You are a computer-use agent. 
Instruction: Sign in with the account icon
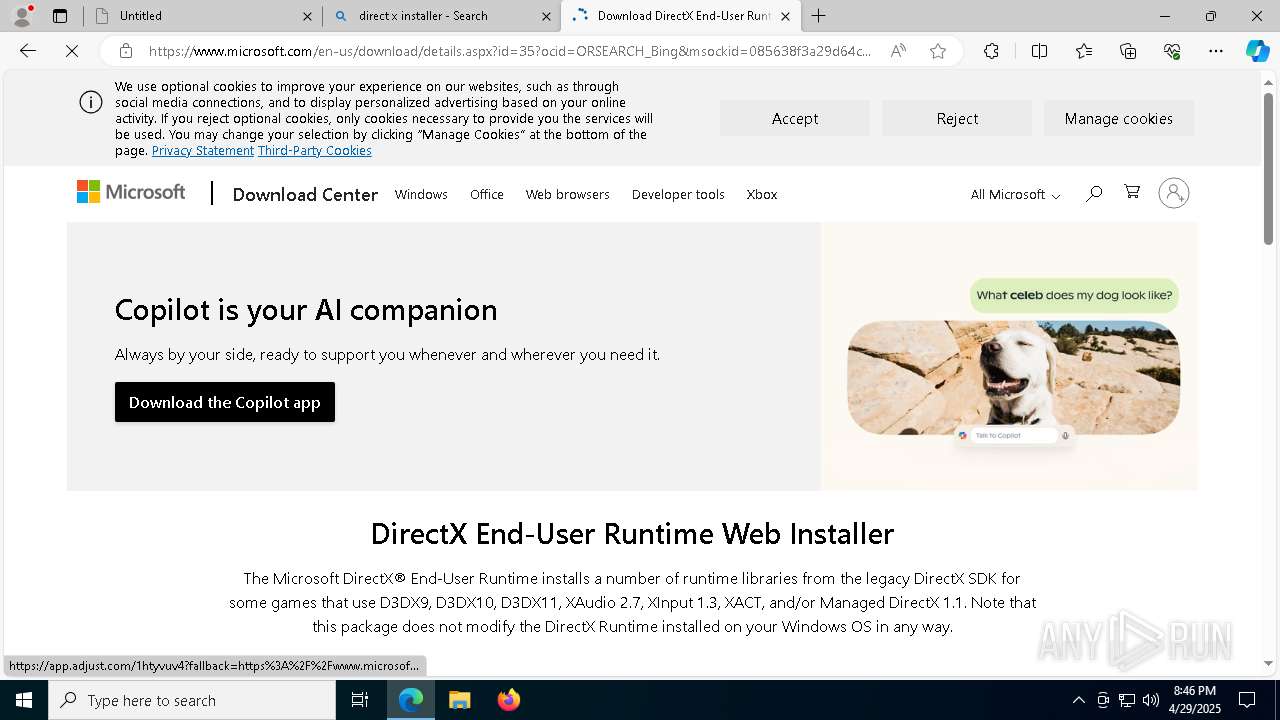pyautogui.click(x=1174, y=193)
